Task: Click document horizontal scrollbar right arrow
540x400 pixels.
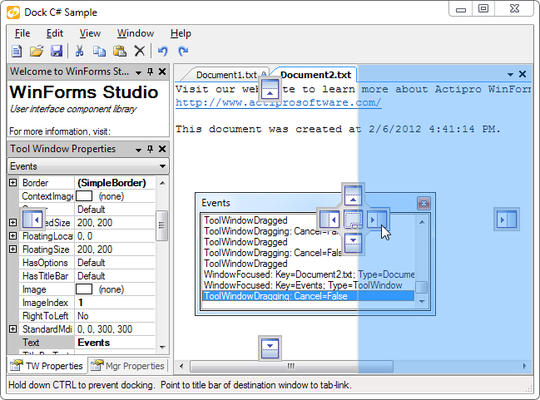Action: click(525, 366)
